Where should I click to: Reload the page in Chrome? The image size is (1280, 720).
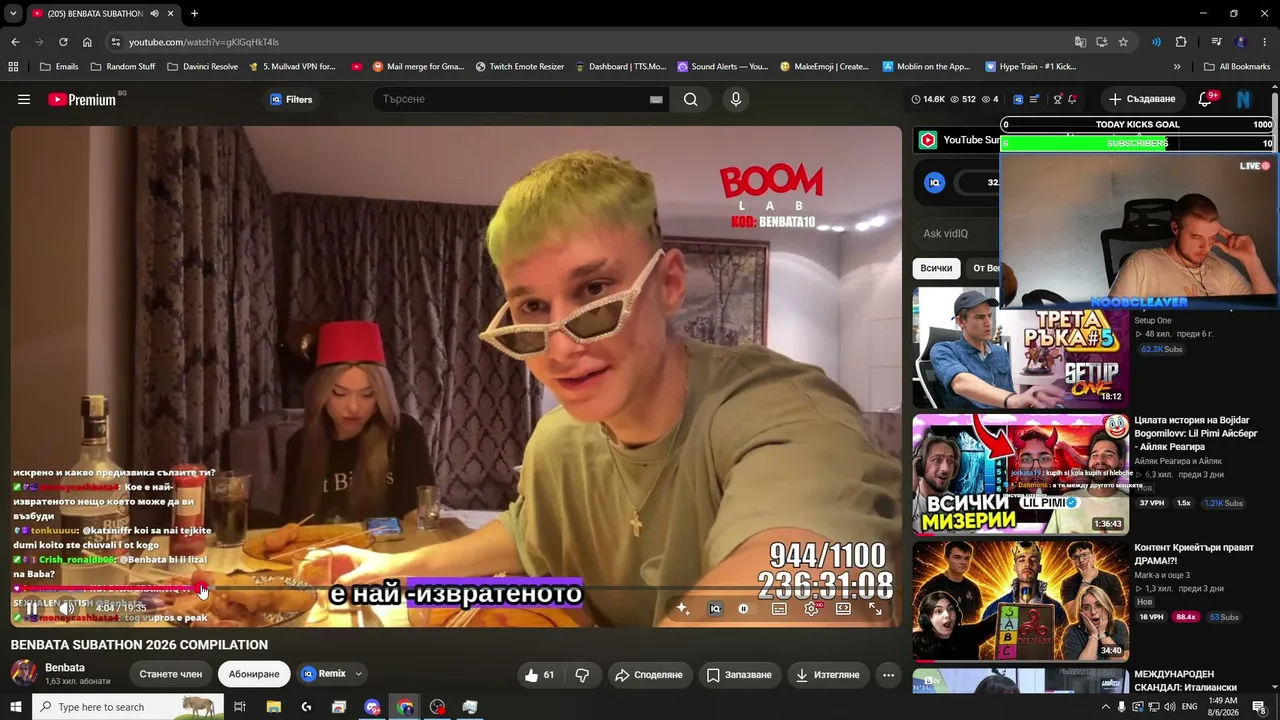pos(63,42)
